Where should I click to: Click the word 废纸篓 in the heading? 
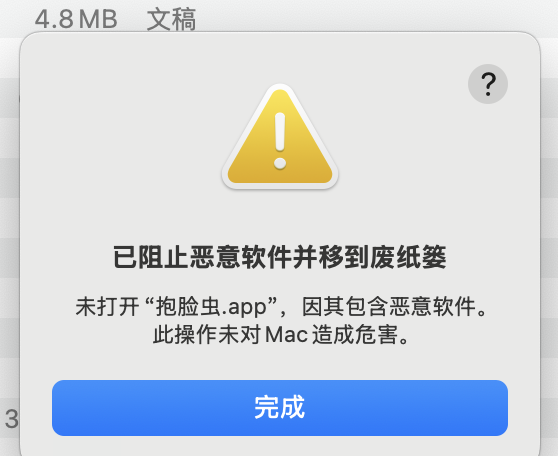pyautogui.click(x=408, y=257)
